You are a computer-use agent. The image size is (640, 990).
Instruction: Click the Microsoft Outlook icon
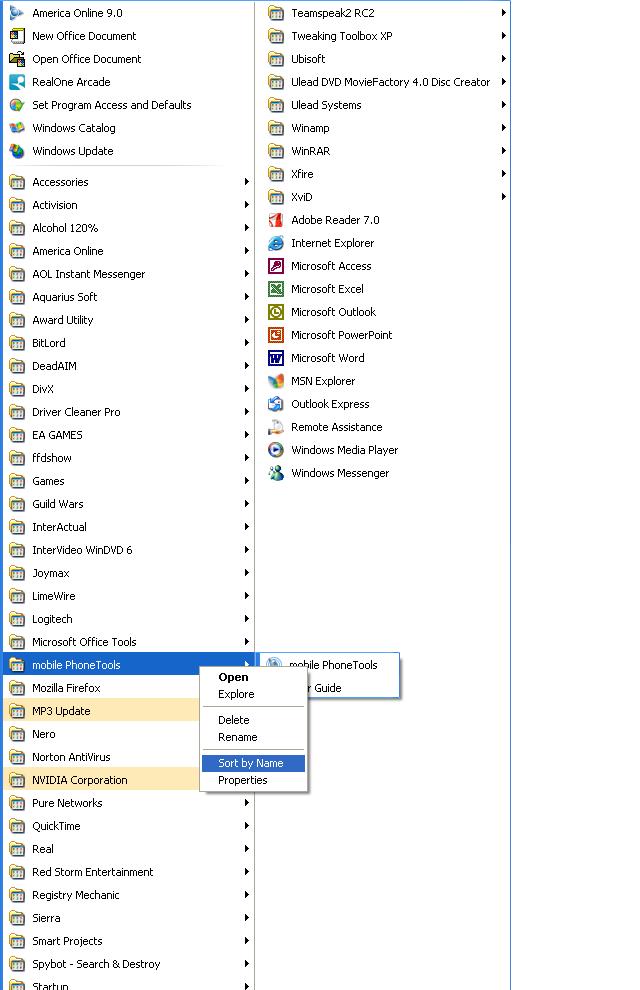click(276, 312)
